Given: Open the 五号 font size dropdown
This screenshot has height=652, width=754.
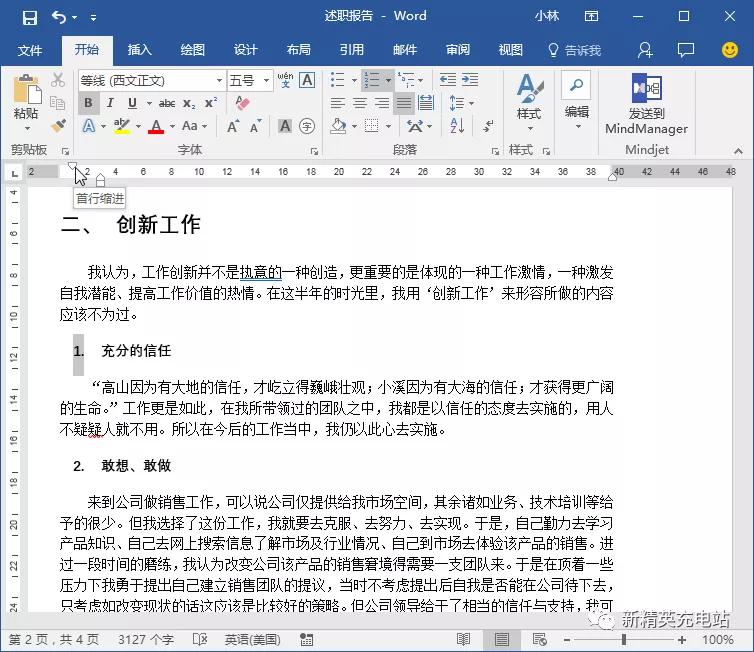Looking at the screenshot, I should coord(266,80).
